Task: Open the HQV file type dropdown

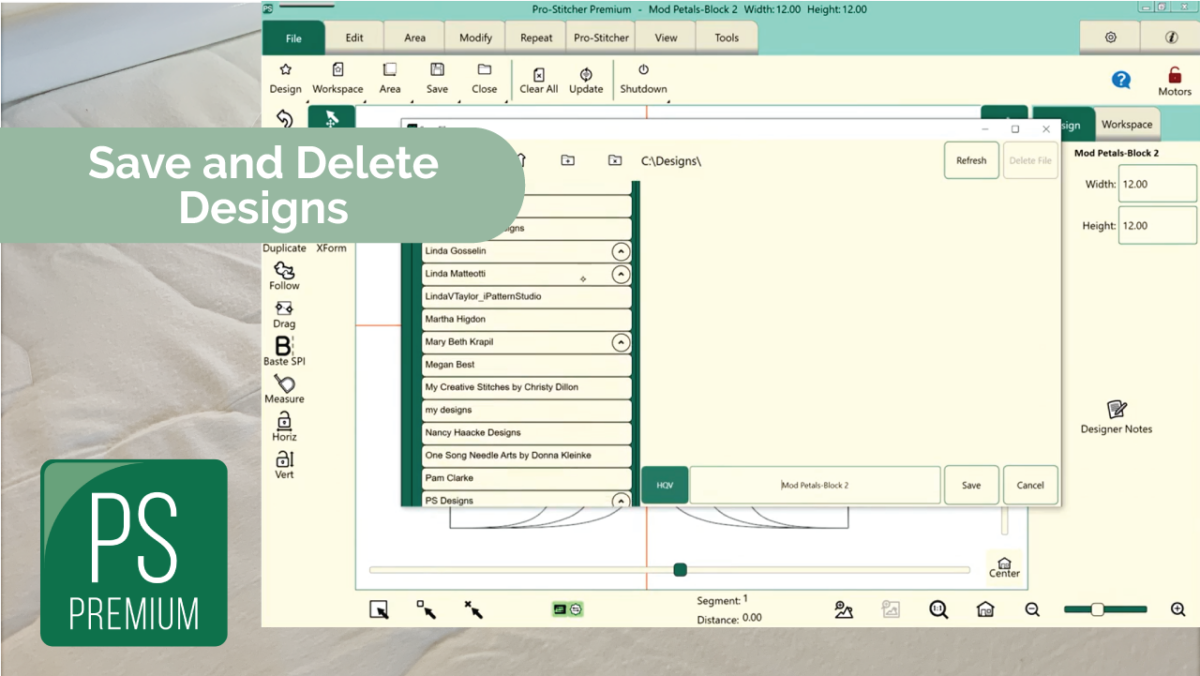Action: pos(663,484)
